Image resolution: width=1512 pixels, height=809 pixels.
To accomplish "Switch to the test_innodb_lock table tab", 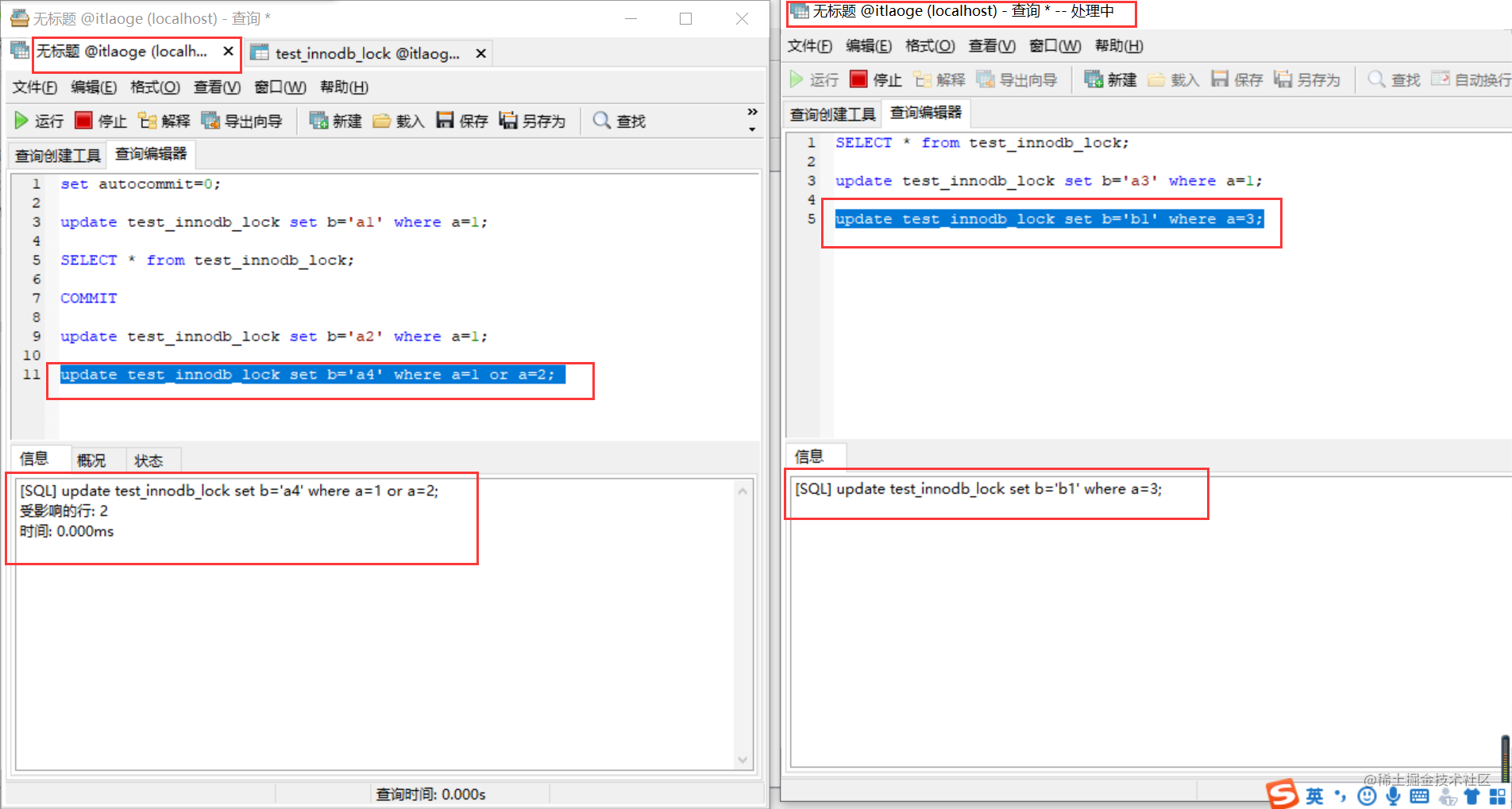I will click(367, 53).
